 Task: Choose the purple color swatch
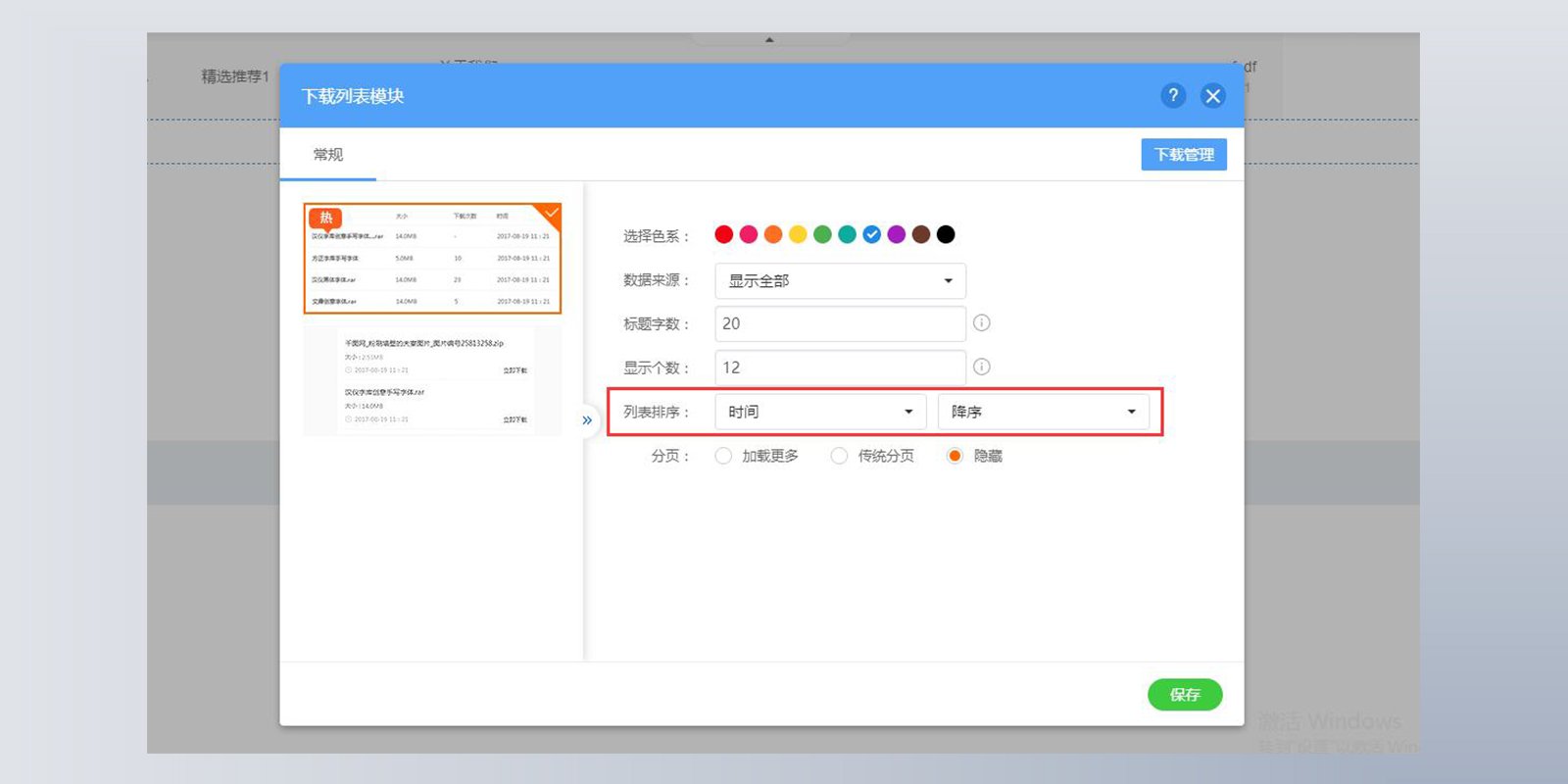(x=897, y=234)
